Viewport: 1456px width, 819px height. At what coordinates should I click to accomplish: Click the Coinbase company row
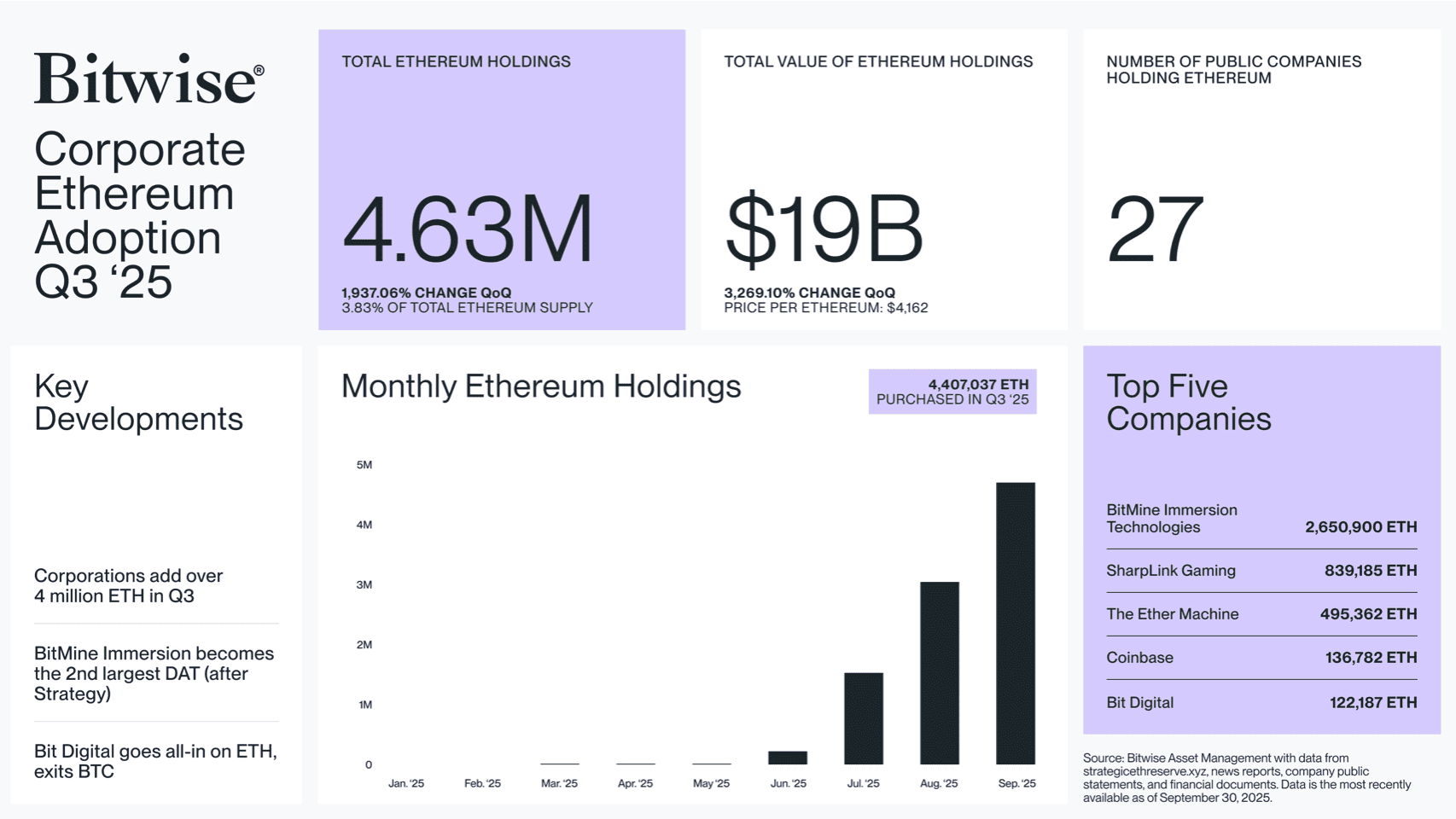click(1261, 658)
